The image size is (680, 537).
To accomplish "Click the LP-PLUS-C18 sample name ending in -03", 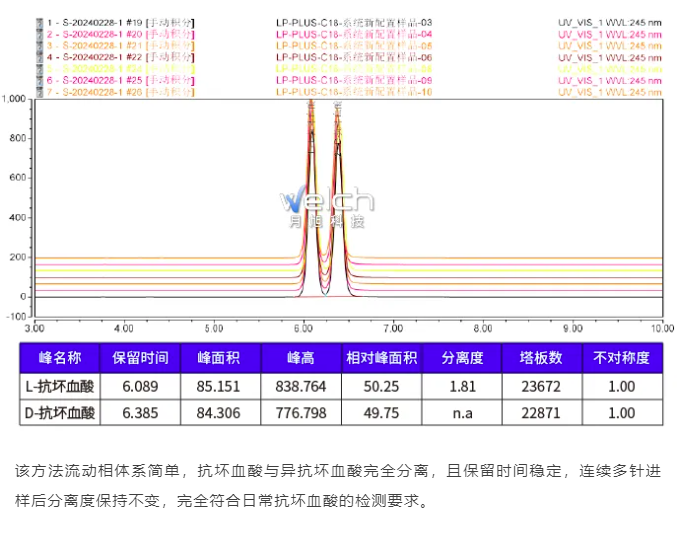I will point(354,22).
